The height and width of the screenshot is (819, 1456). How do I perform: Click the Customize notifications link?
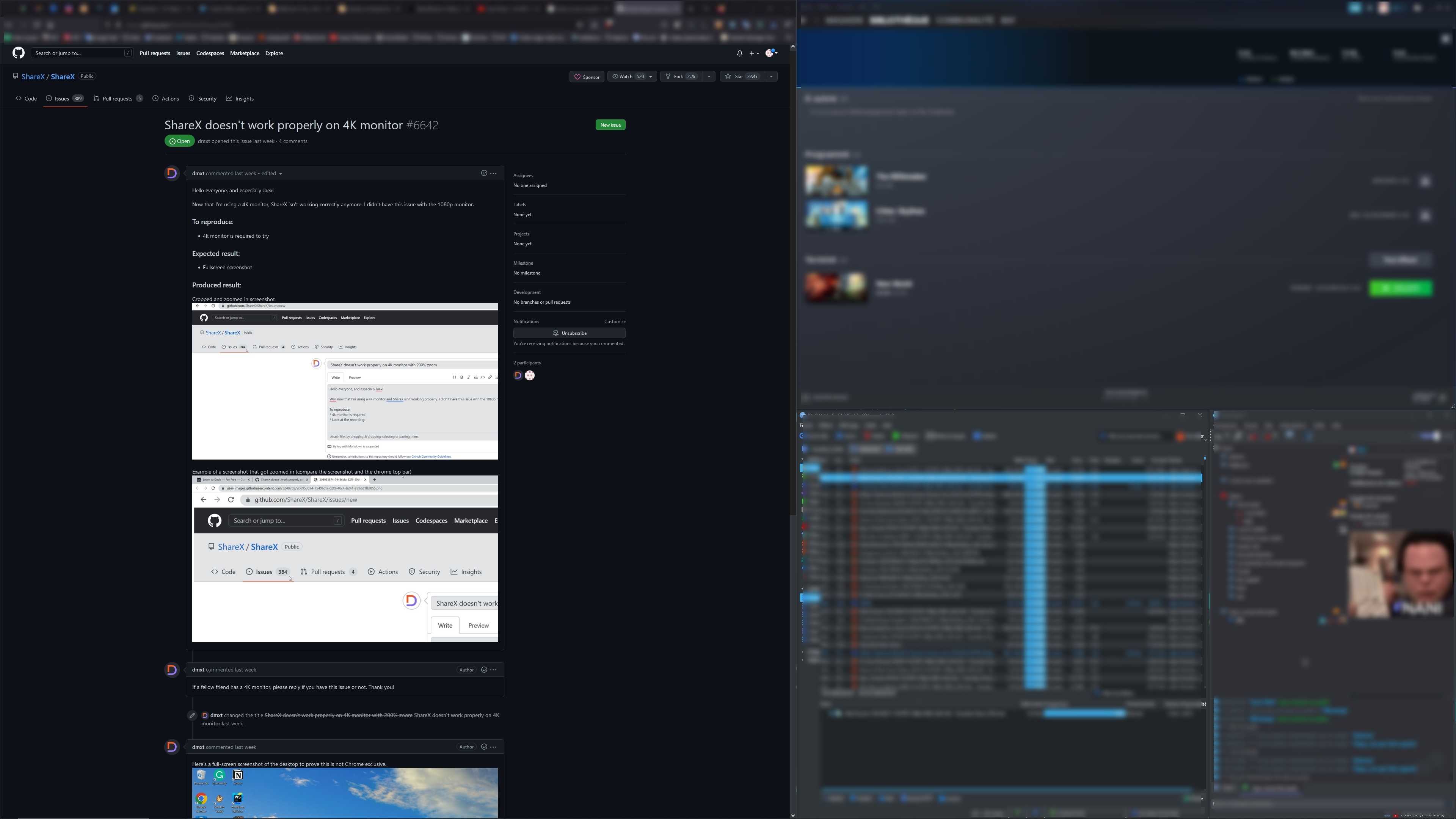tap(614, 321)
